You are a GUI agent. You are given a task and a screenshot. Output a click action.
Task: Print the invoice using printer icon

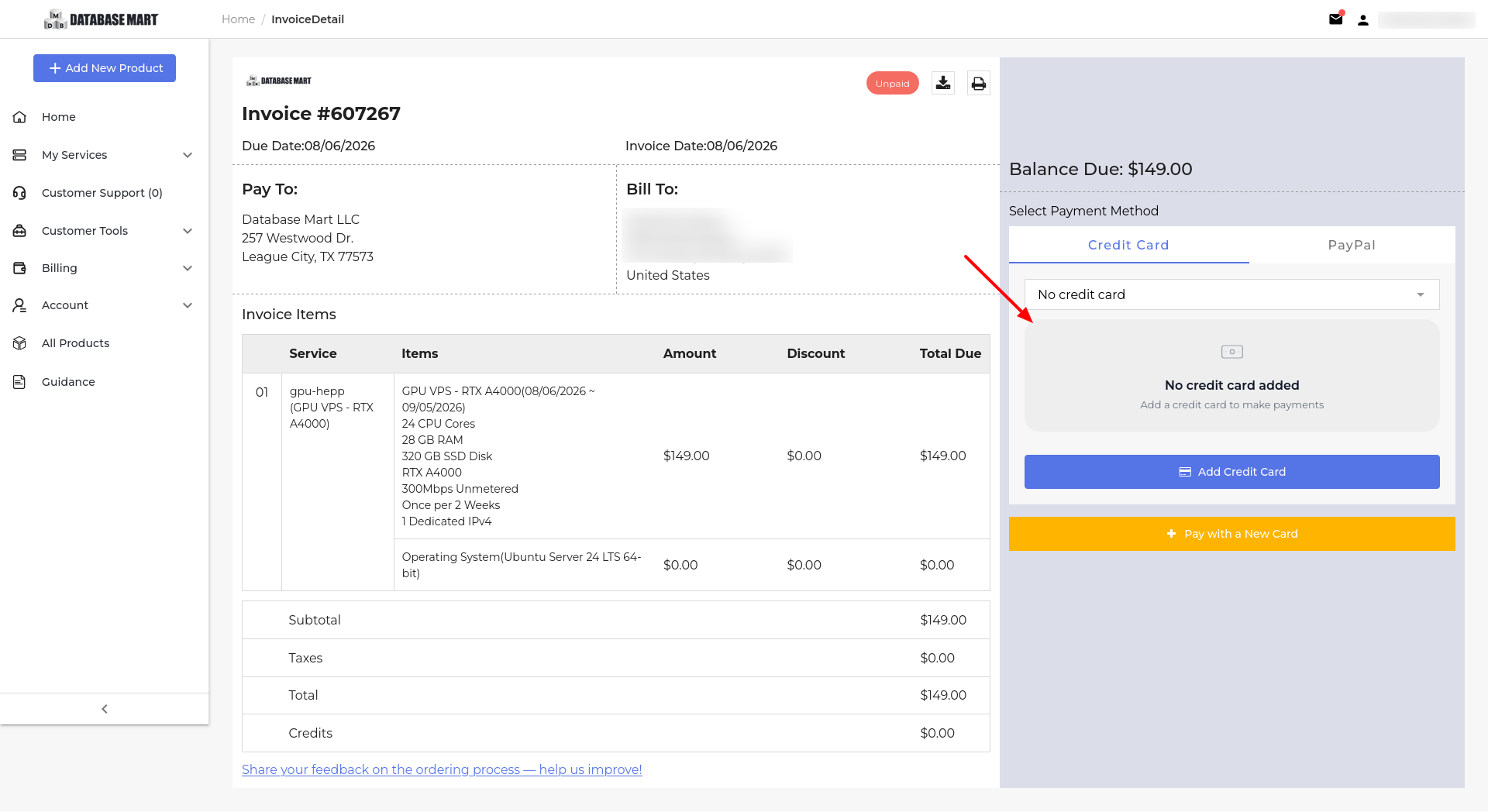979,83
